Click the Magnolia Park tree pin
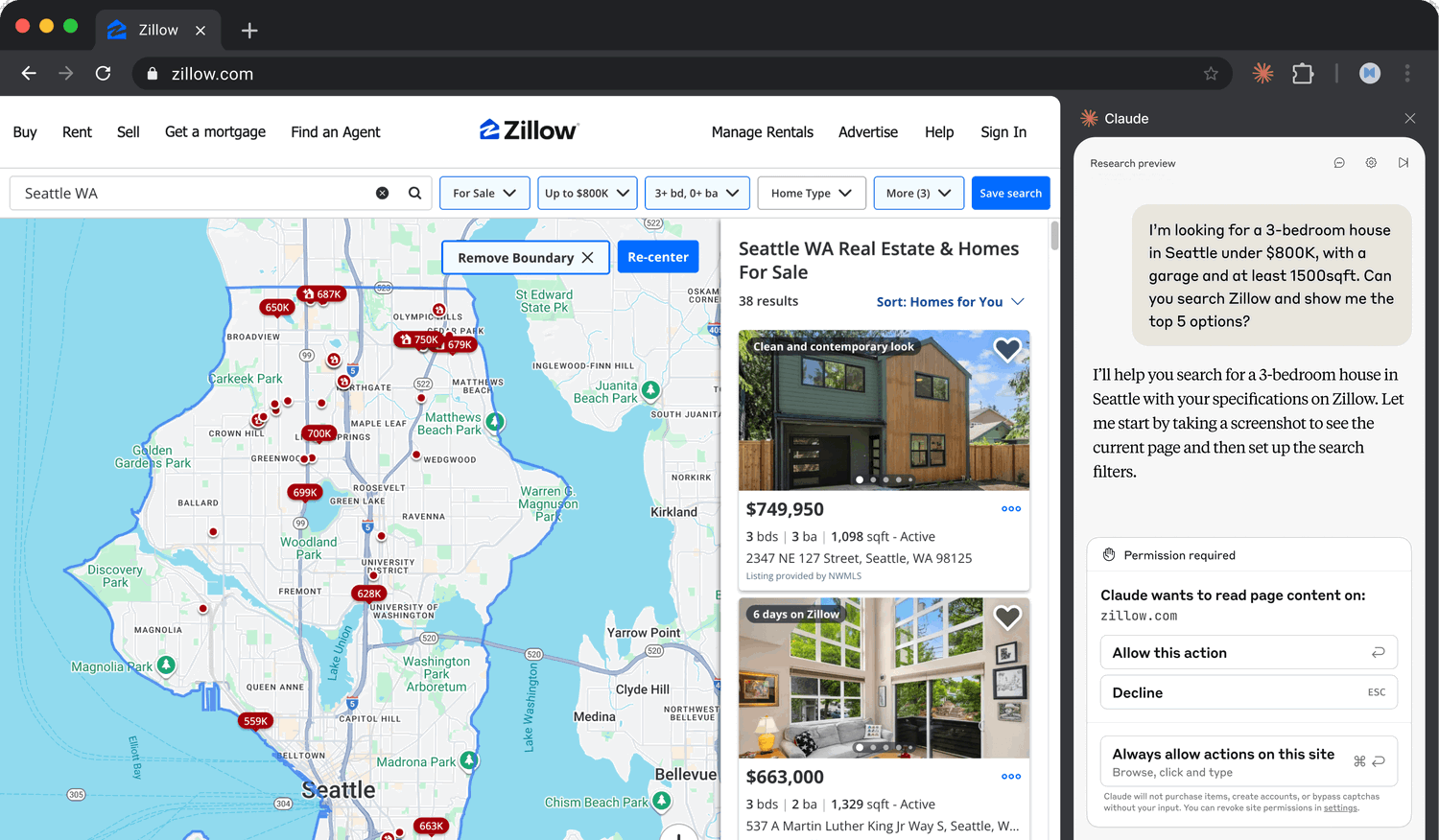 (x=166, y=665)
